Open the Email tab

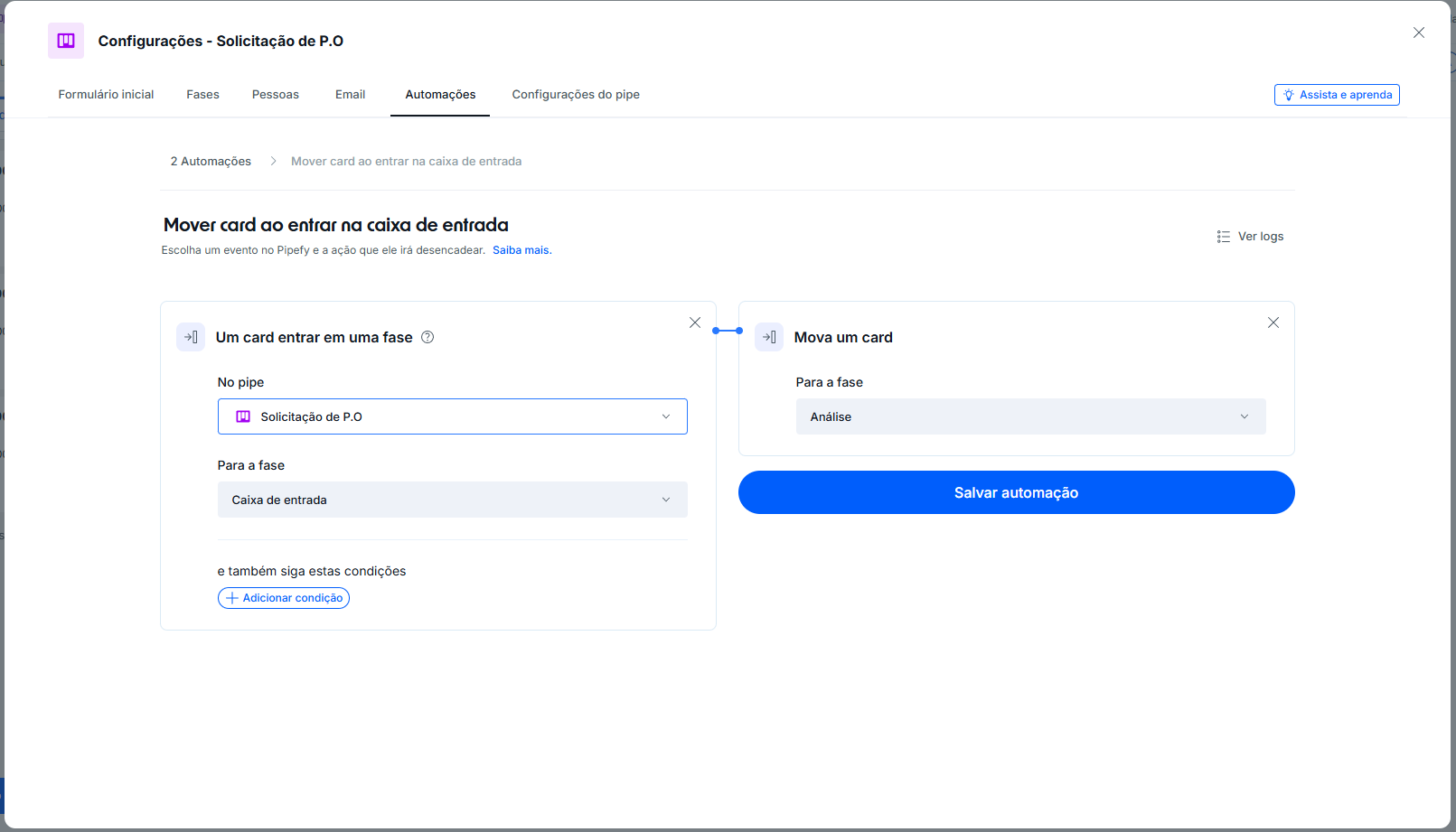pos(350,94)
